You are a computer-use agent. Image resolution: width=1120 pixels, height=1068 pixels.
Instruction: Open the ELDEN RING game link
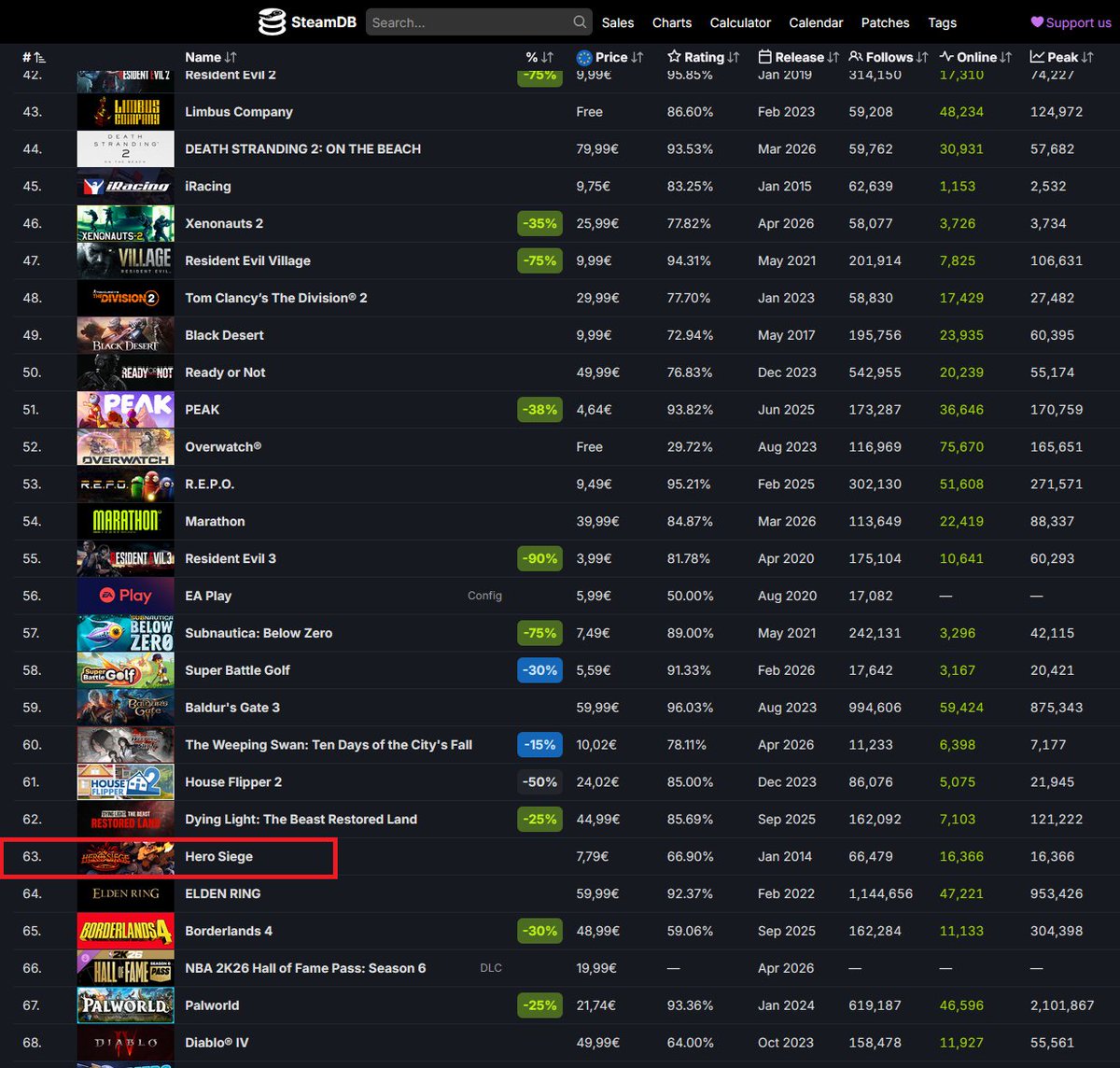[x=222, y=893]
